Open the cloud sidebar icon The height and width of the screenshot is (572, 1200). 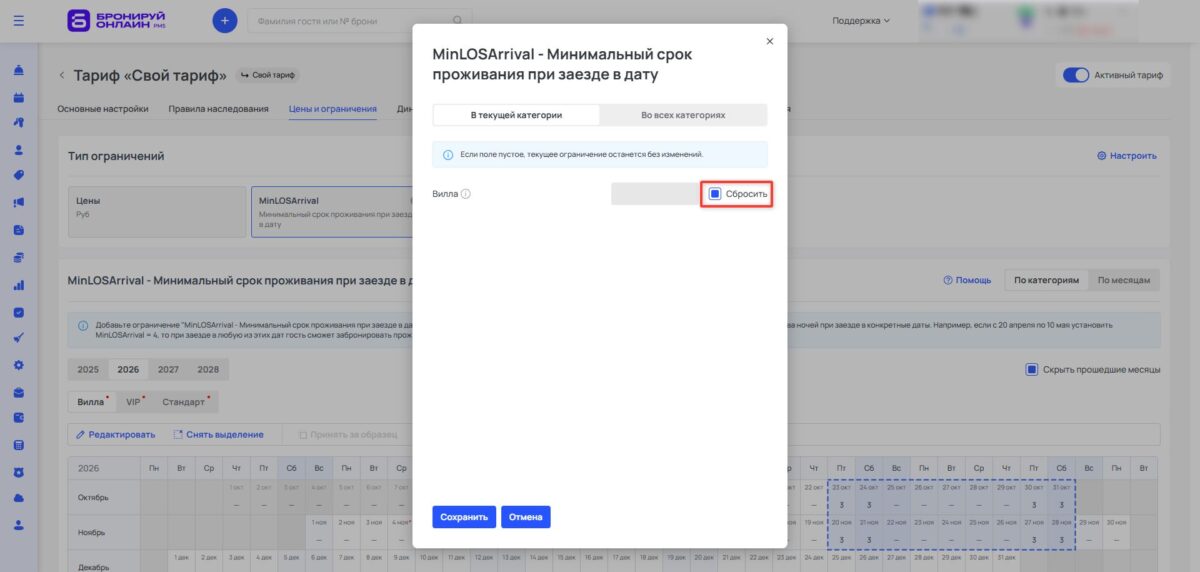(x=19, y=498)
